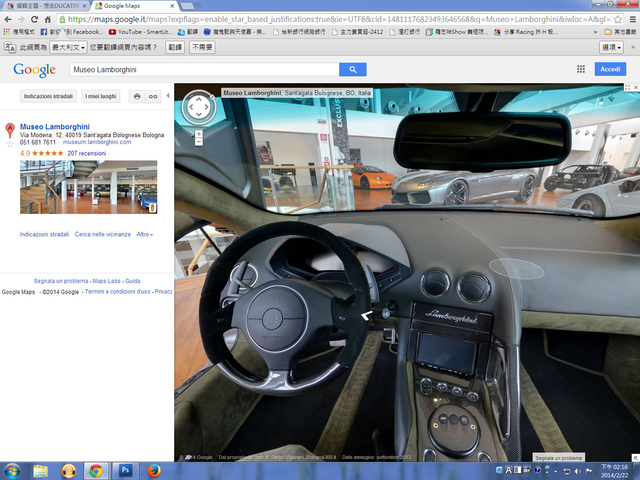Open the Apps shortcut in bookmarks bar
This screenshot has width=640, height=480.
click(18, 31)
